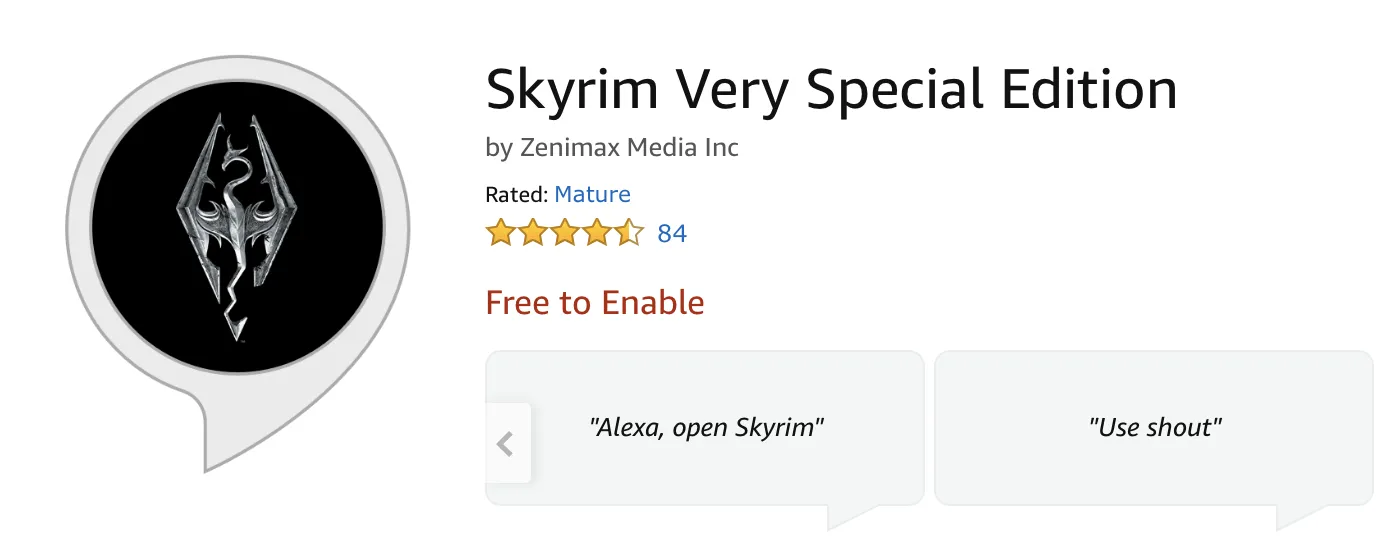Image resolution: width=1382 pixels, height=556 pixels.
Task: Open the Mature rating link
Action: (592, 194)
